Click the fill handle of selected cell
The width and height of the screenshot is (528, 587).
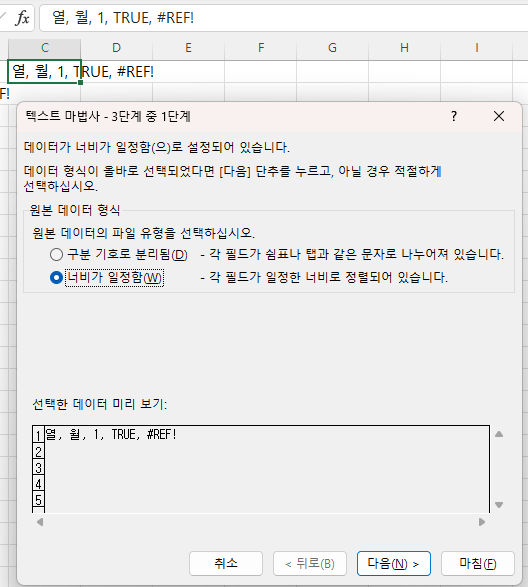pyautogui.click(x=81, y=83)
